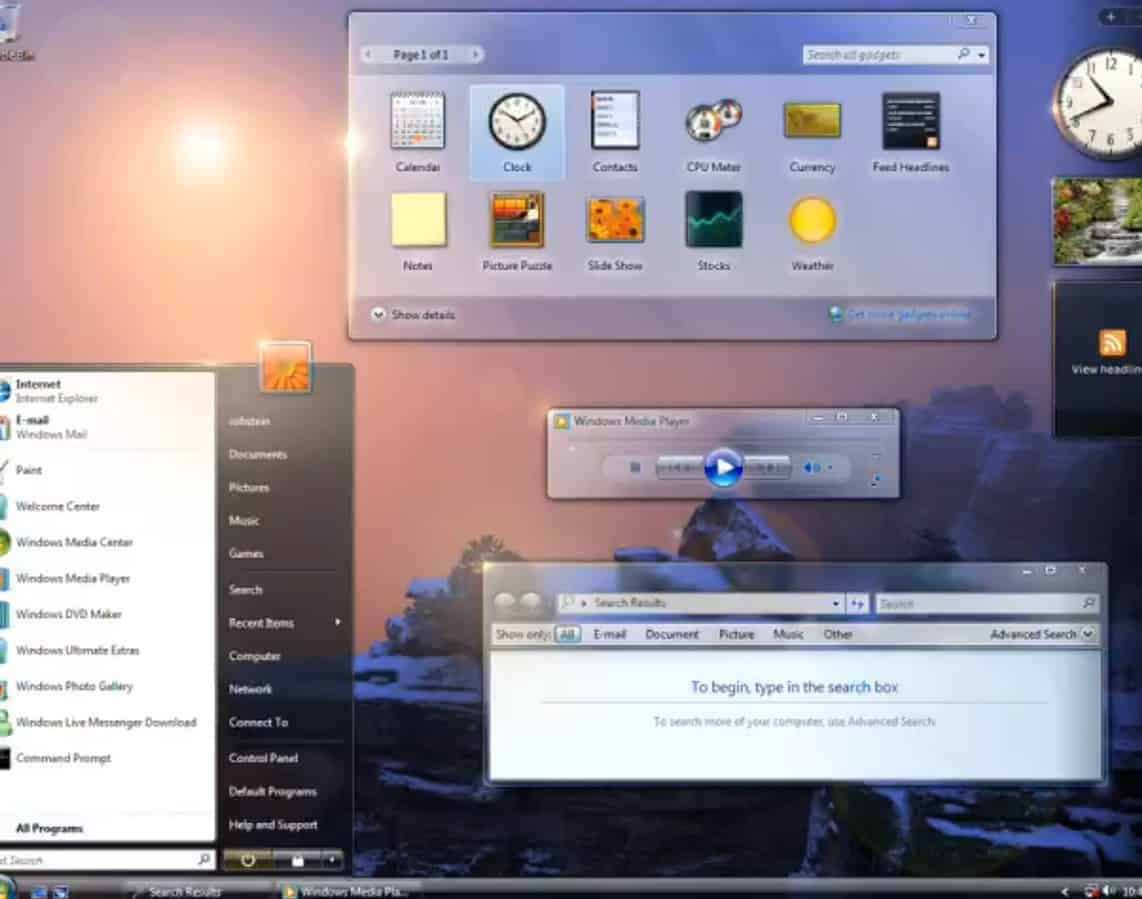The image size is (1142, 899).
Task: Select the Feed Headlines gadget
Action: point(911,120)
